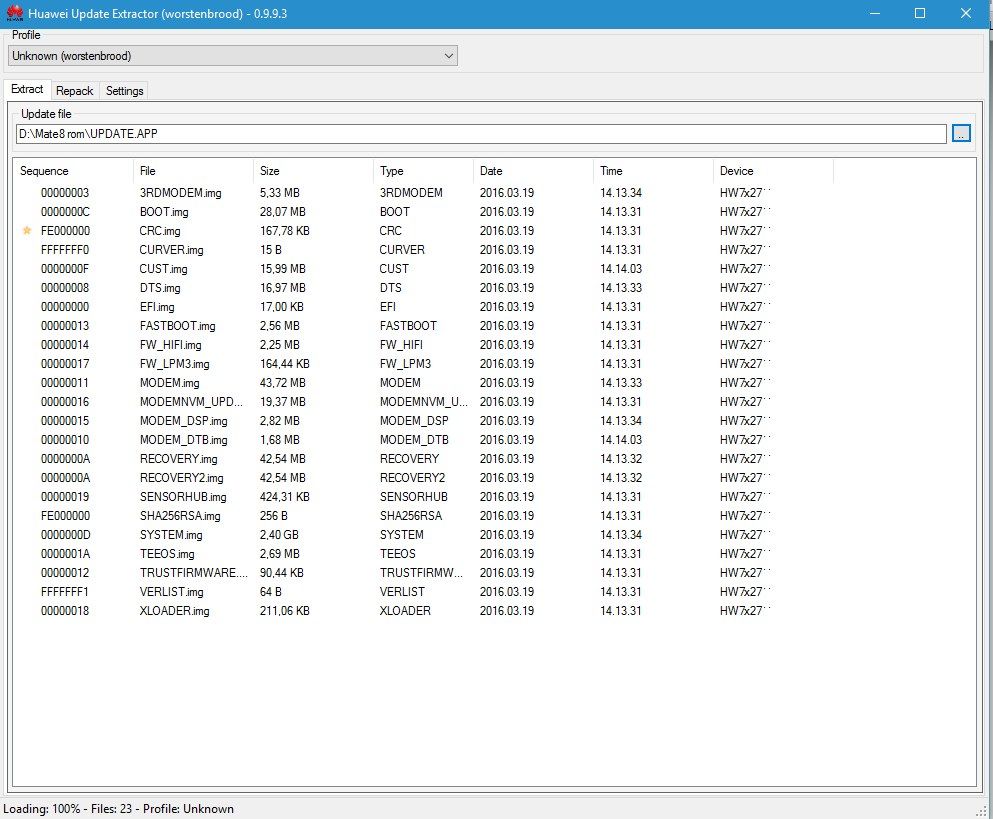
Task: Select the RECOVERY.img file
Action: 178,459
